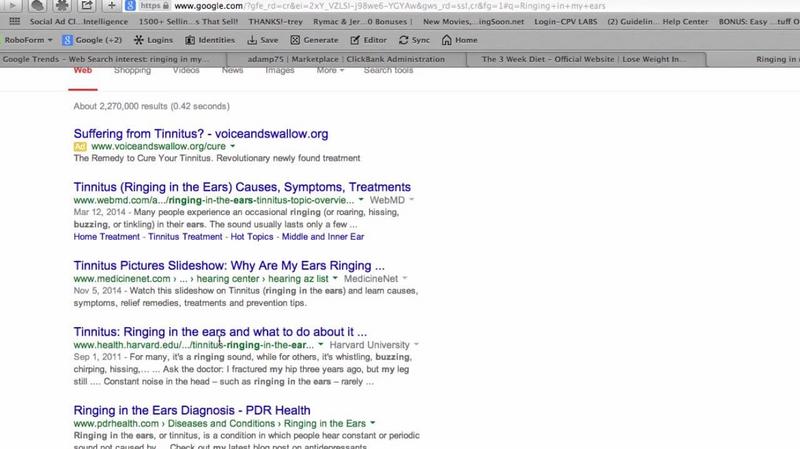Open WebMD Tinnitus Causes, Symptoms result
The image size is (800, 449).
pos(242,187)
